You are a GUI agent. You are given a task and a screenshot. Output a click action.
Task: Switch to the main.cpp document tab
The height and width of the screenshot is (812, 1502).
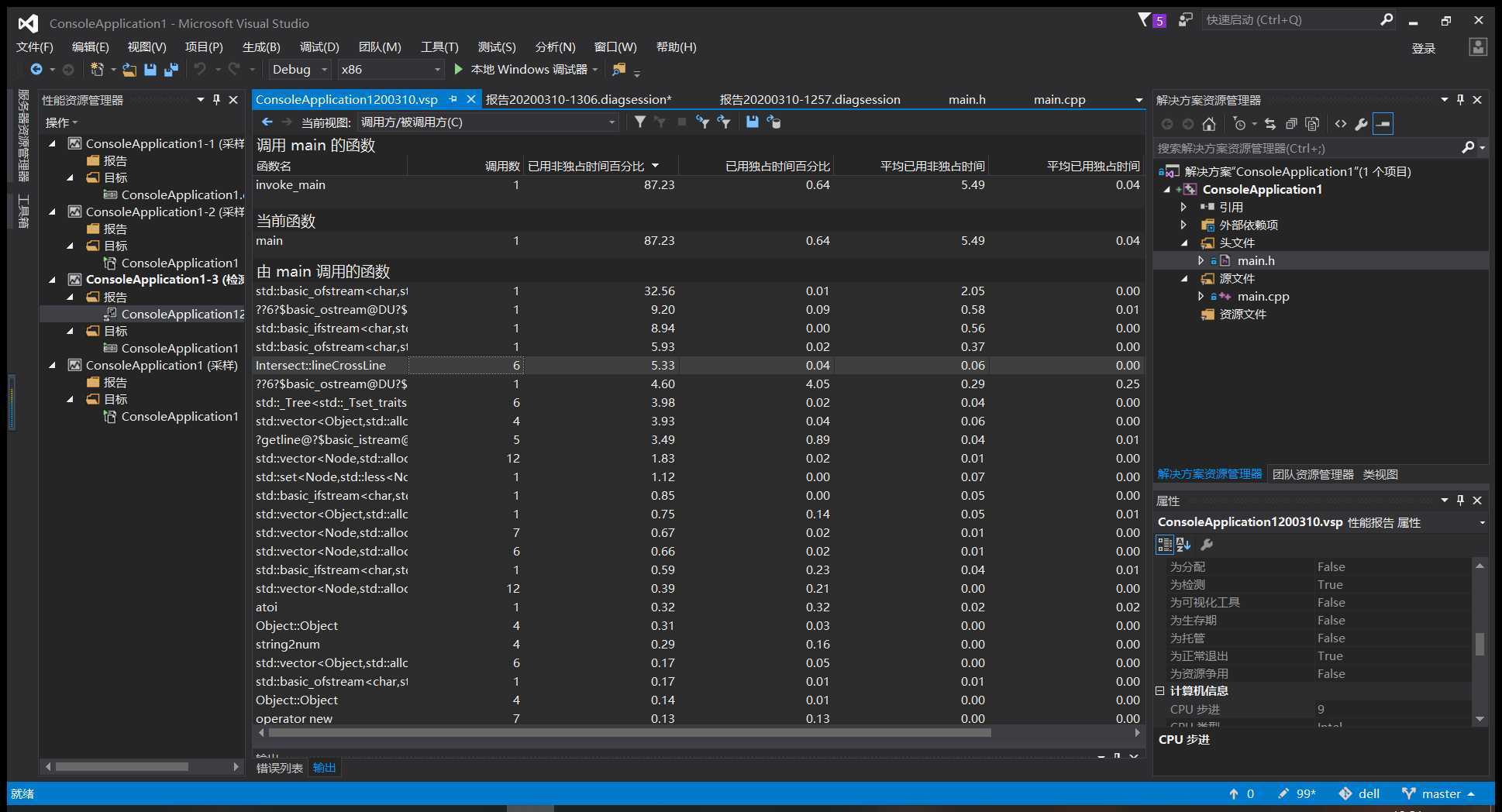tap(1059, 99)
